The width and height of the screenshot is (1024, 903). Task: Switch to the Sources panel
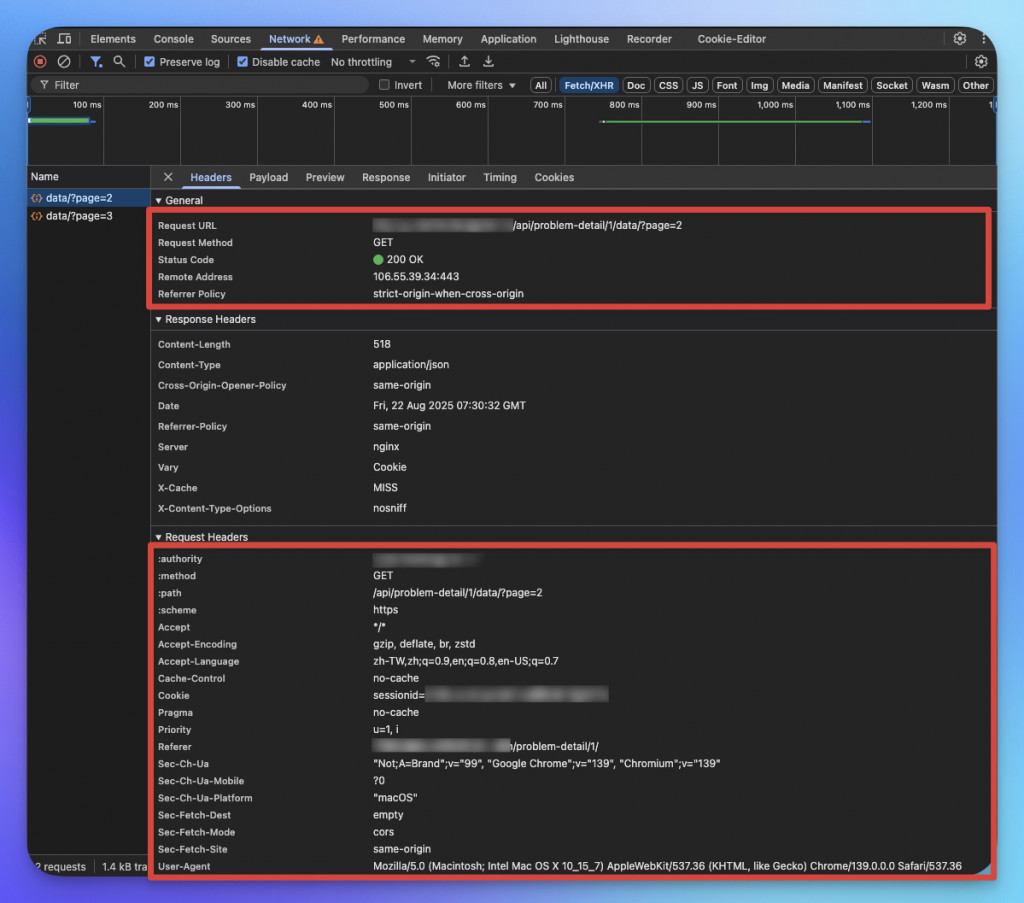click(231, 39)
